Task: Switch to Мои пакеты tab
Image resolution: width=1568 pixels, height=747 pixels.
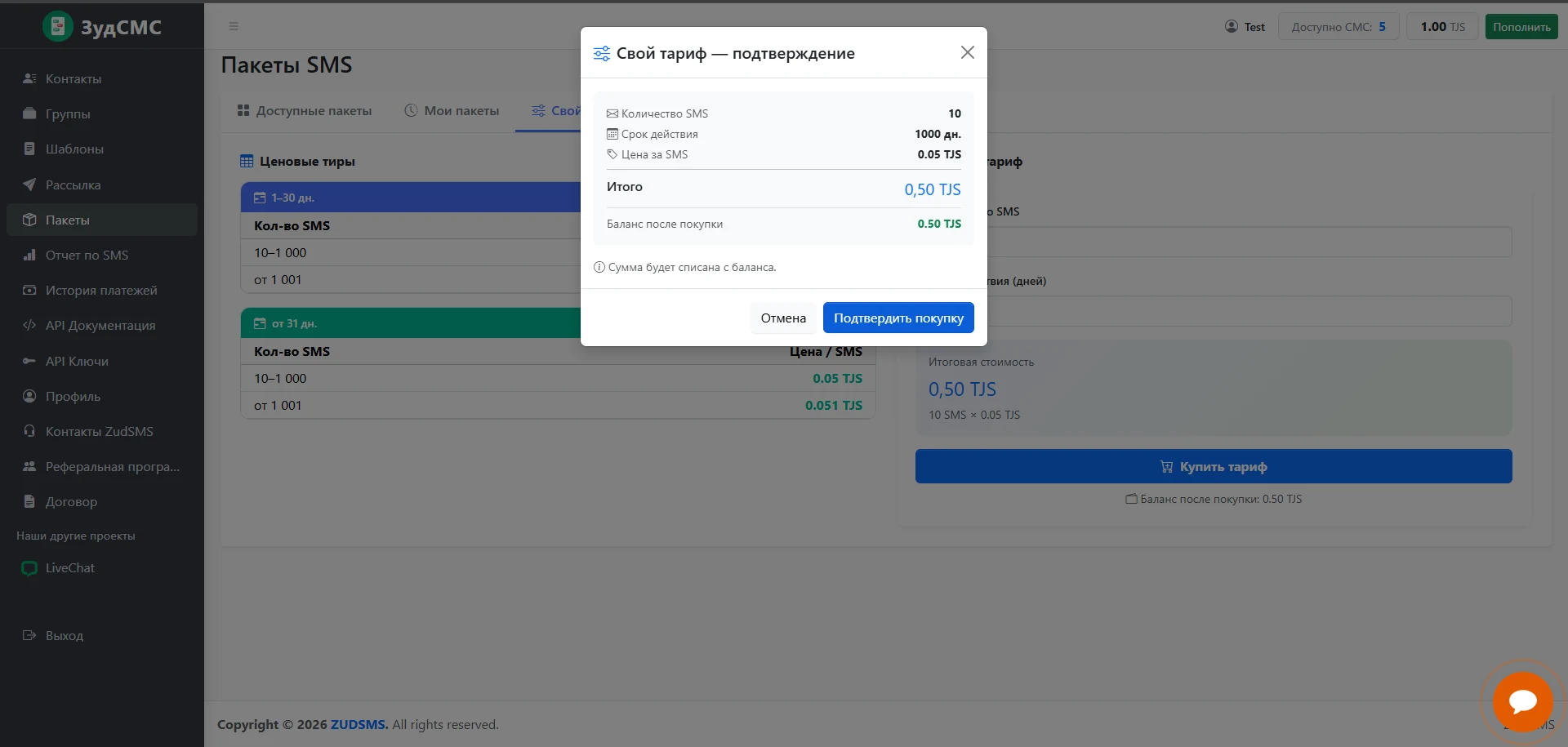Action: [452, 110]
